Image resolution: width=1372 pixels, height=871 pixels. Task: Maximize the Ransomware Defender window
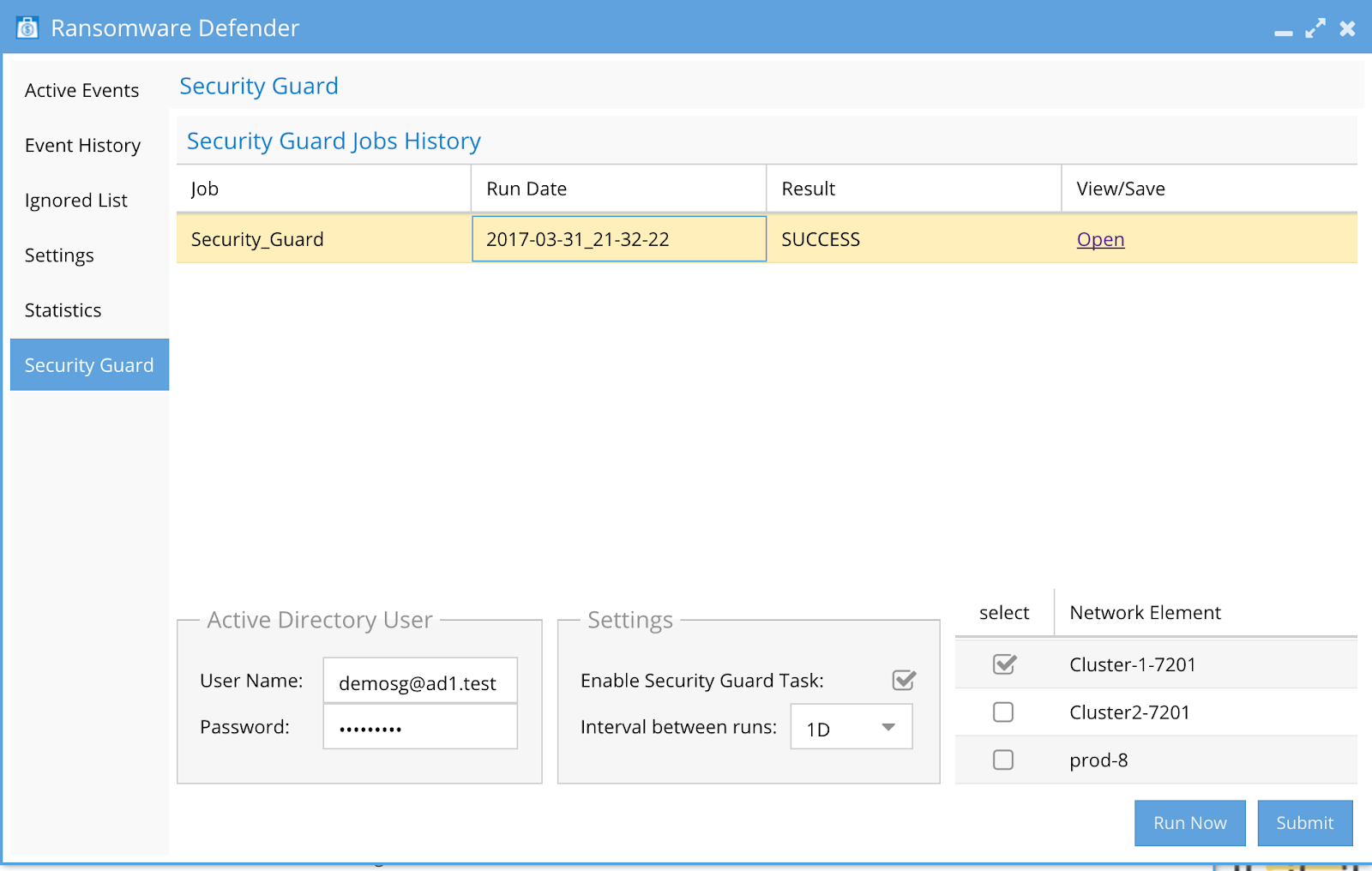(1315, 28)
